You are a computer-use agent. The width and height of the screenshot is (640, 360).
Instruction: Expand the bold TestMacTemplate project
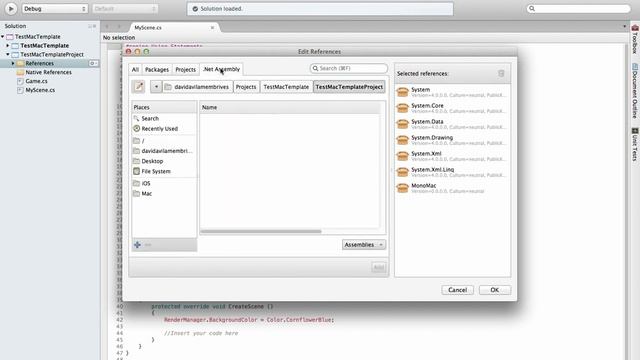click(8, 46)
